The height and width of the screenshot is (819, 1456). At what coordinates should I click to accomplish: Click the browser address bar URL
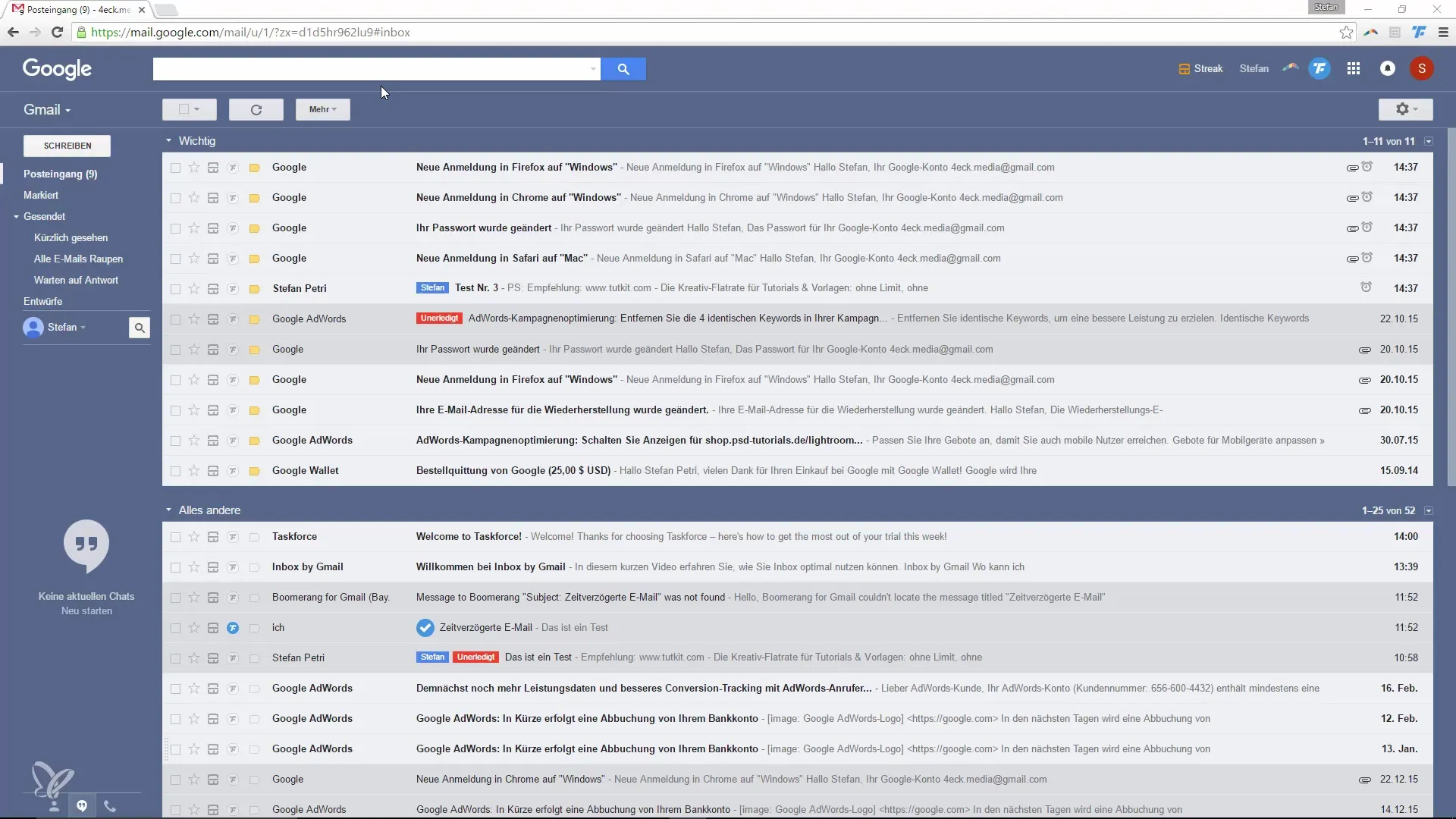tap(250, 33)
